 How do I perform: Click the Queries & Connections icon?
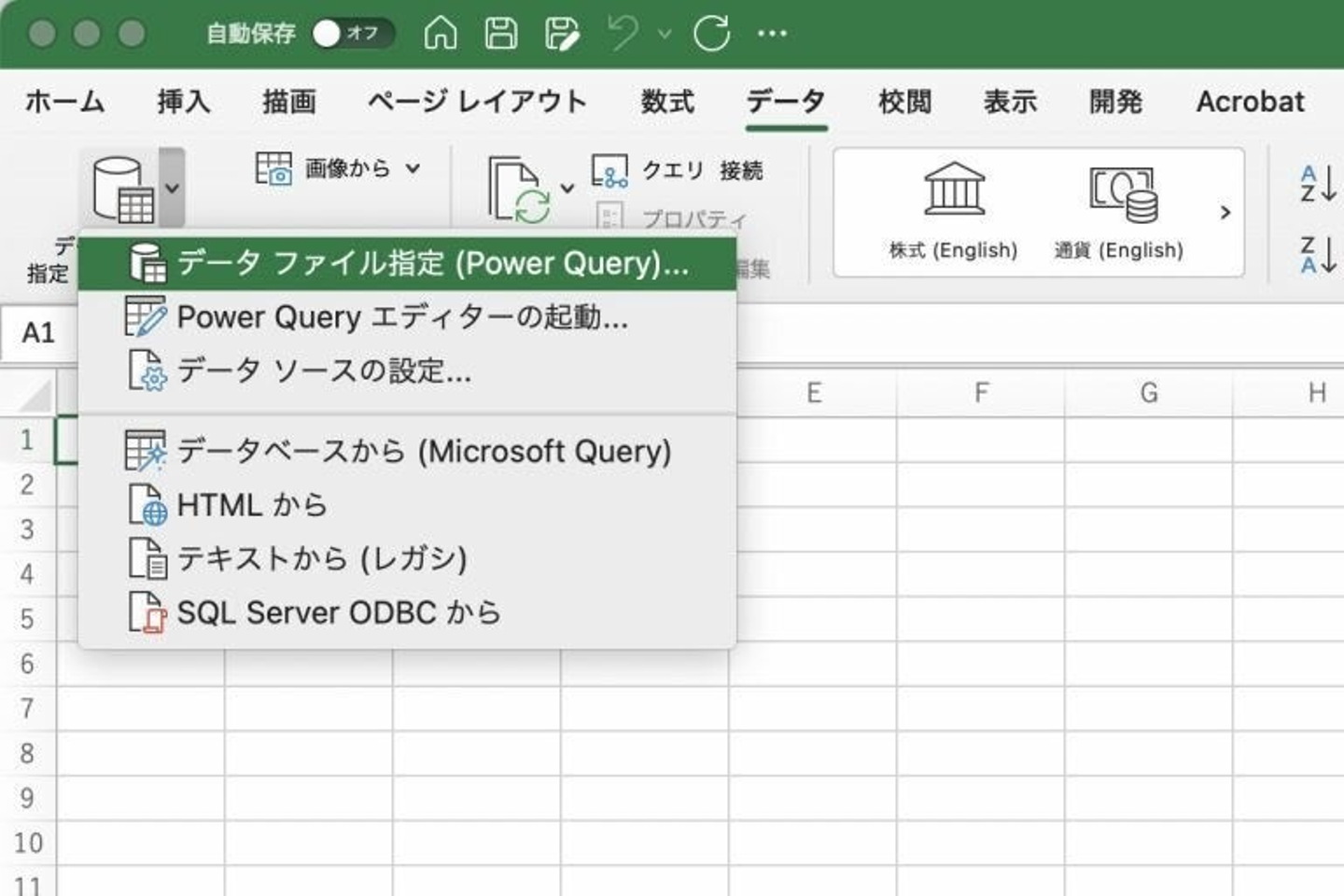coord(609,171)
